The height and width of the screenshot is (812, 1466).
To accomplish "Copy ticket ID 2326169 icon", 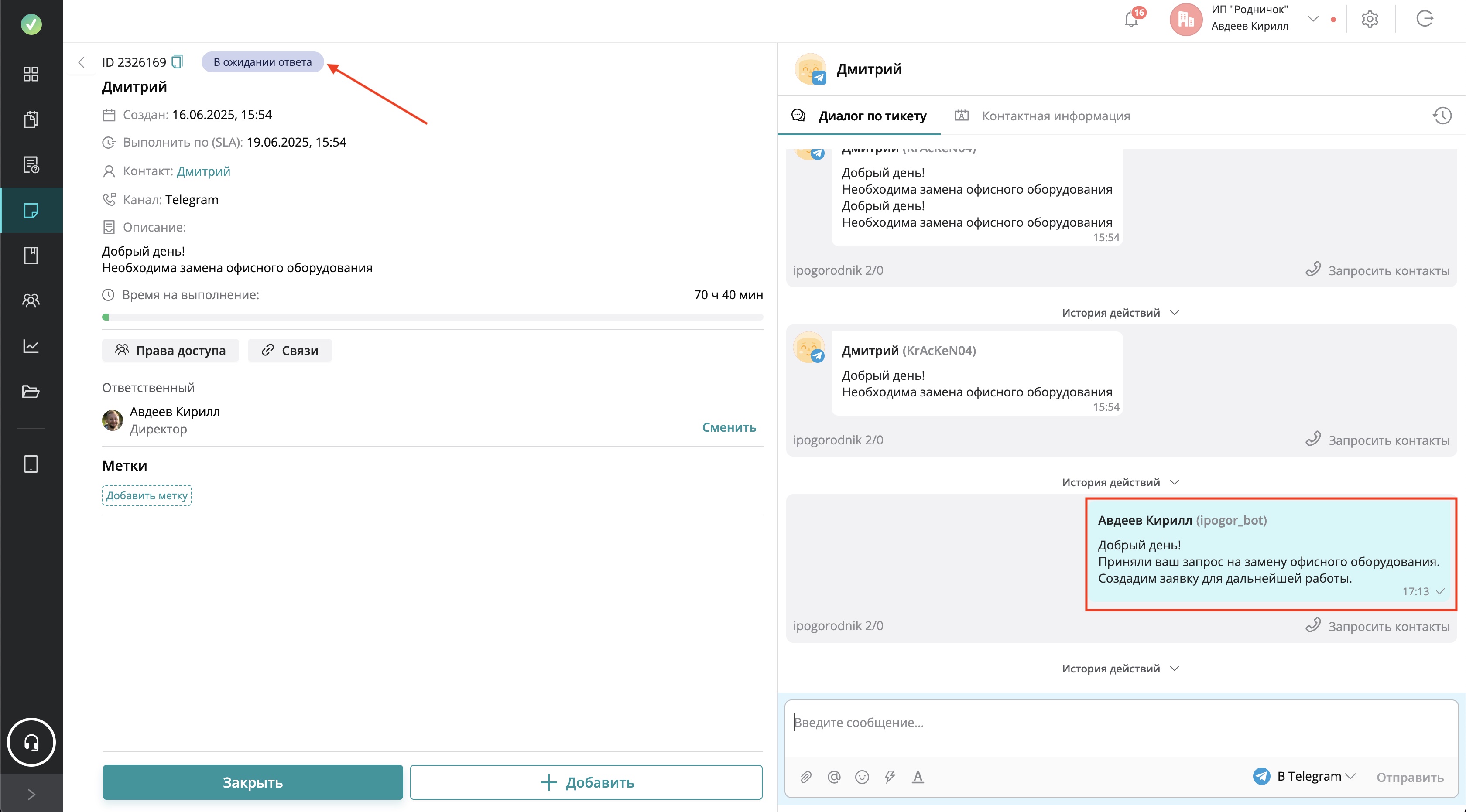I will tap(178, 61).
